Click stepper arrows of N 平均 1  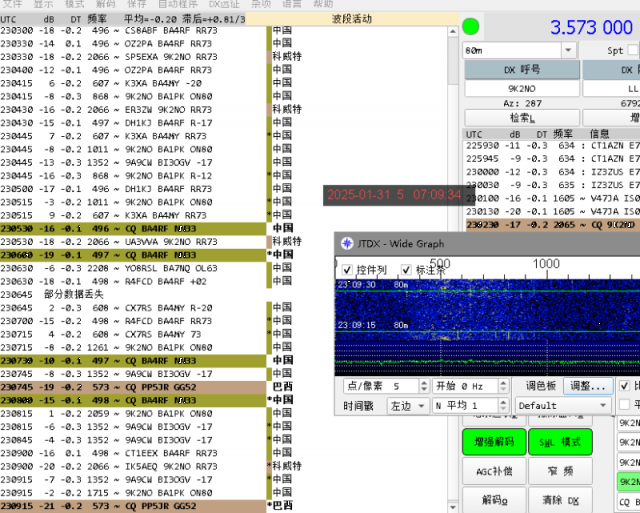503,406
